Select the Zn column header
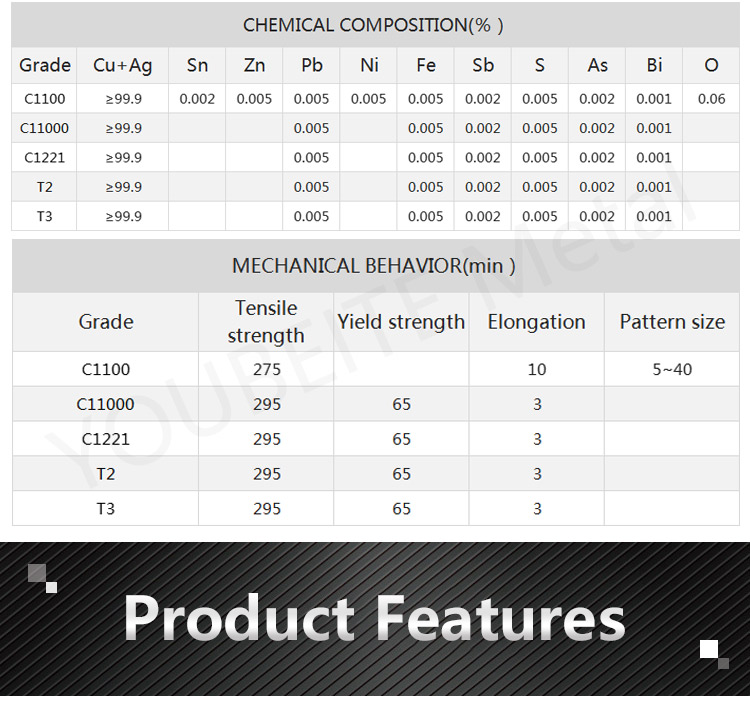The height and width of the screenshot is (712, 750). click(254, 65)
